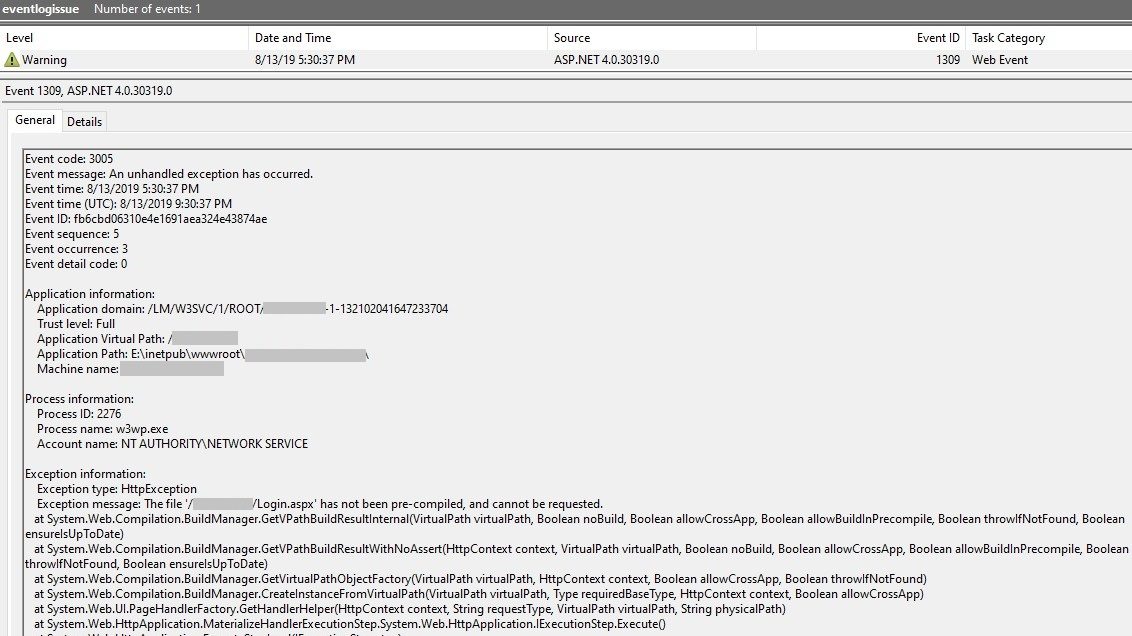The height and width of the screenshot is (636, 1132).
Task: Select the Event code 3005 text line
Action: pos(69,158)
